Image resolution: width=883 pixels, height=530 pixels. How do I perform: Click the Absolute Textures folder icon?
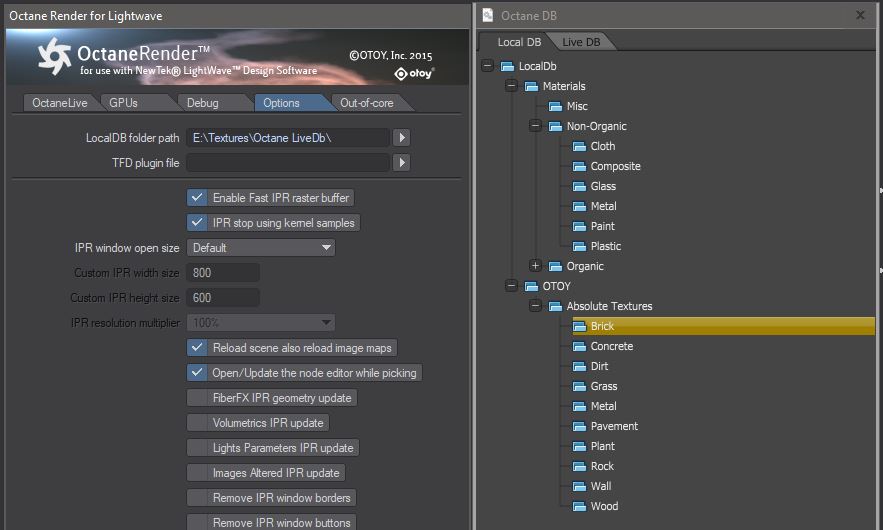pyautogui.click(x=555, y=306)
